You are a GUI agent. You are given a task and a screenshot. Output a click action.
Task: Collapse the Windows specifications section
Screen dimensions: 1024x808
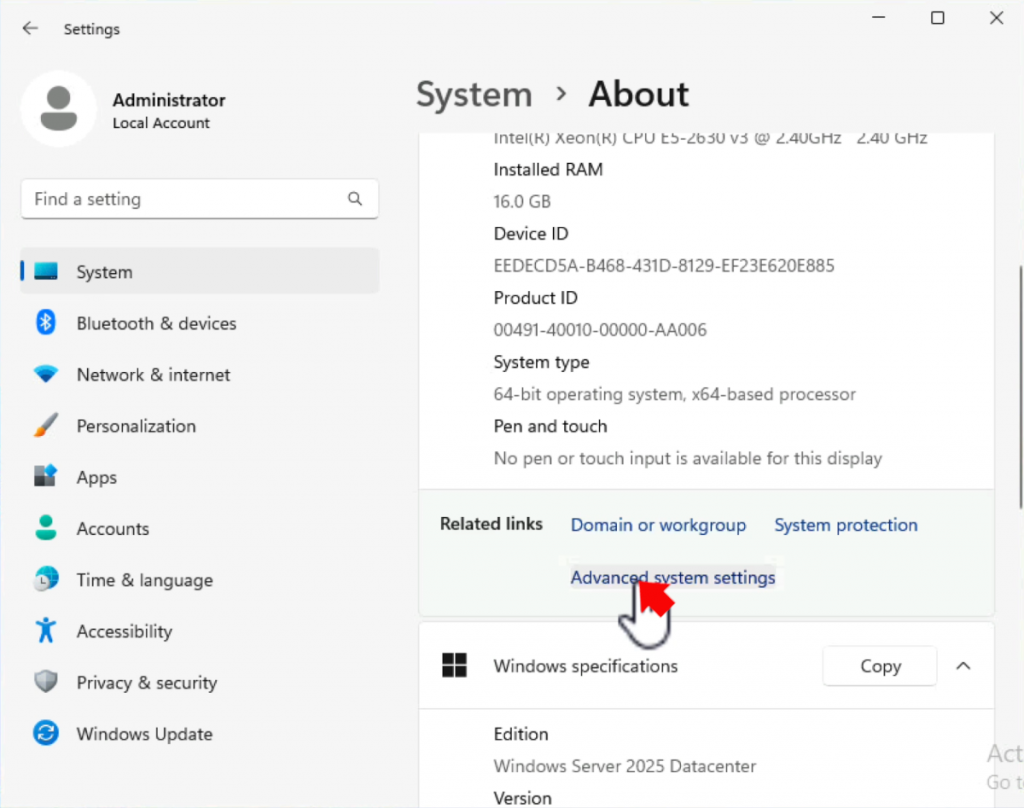[x=962, y=665]
